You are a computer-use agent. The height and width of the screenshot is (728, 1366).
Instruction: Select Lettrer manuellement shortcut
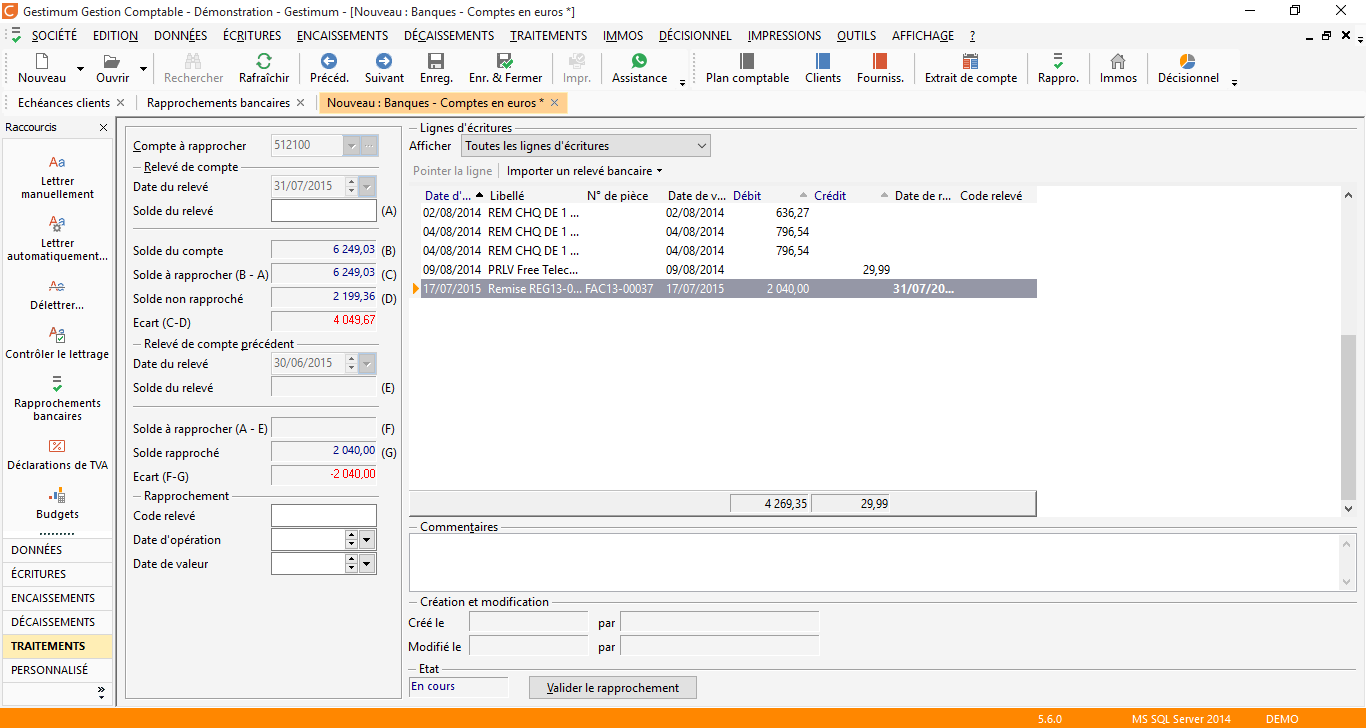click(57, 178)
